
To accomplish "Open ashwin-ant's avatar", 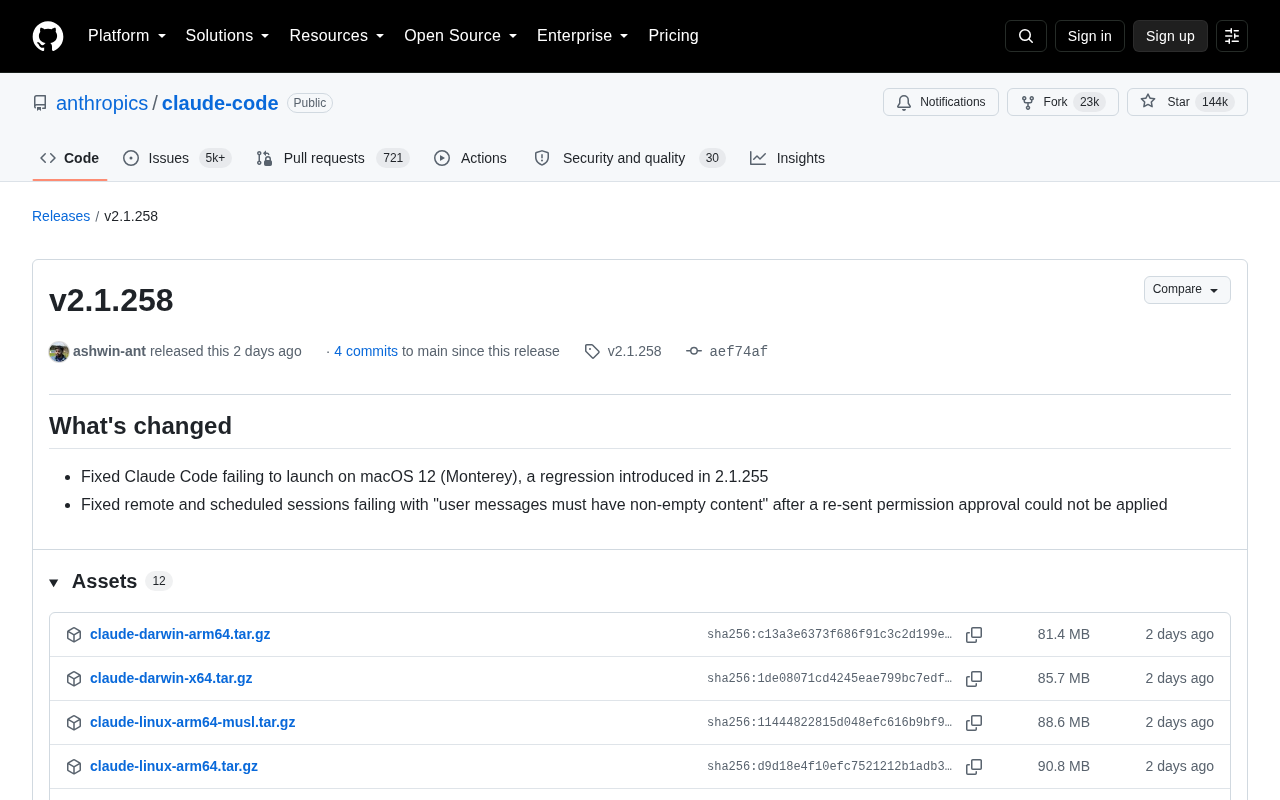I will coord(59,352).
